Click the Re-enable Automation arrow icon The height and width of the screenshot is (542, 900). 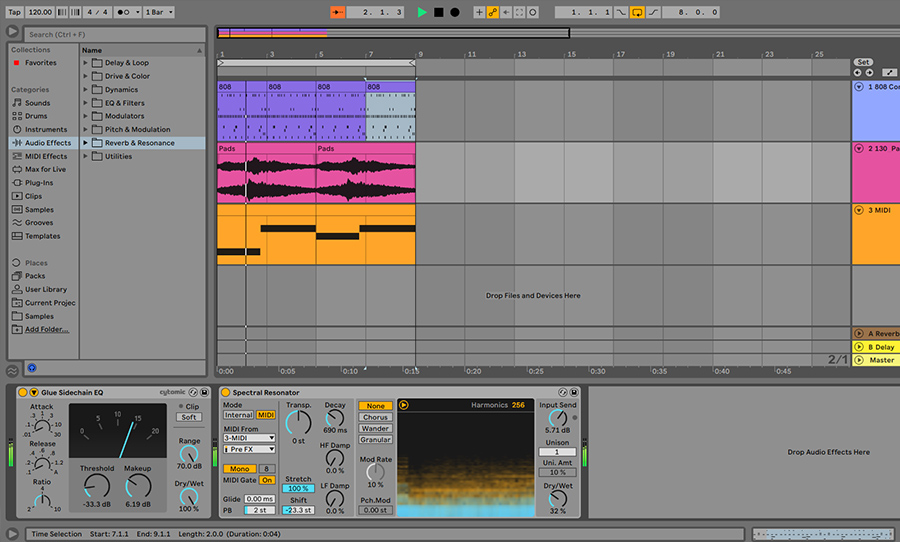pyautogui.click(x=506, y=12)
